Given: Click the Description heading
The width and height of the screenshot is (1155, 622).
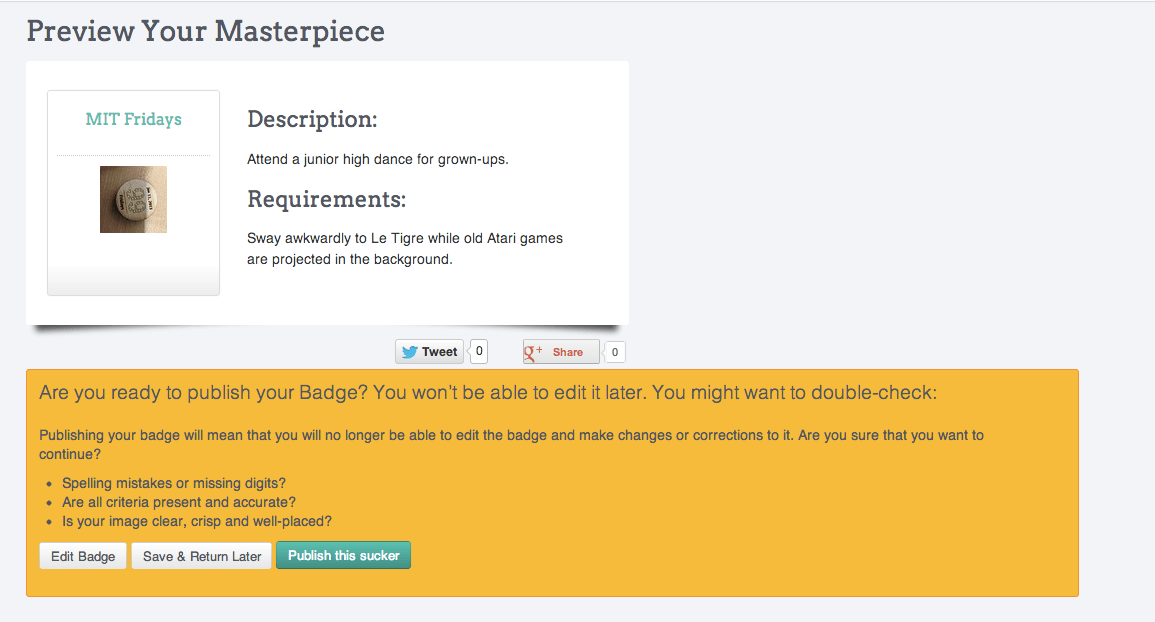Looking at the screenshot, I should [312, 119].
